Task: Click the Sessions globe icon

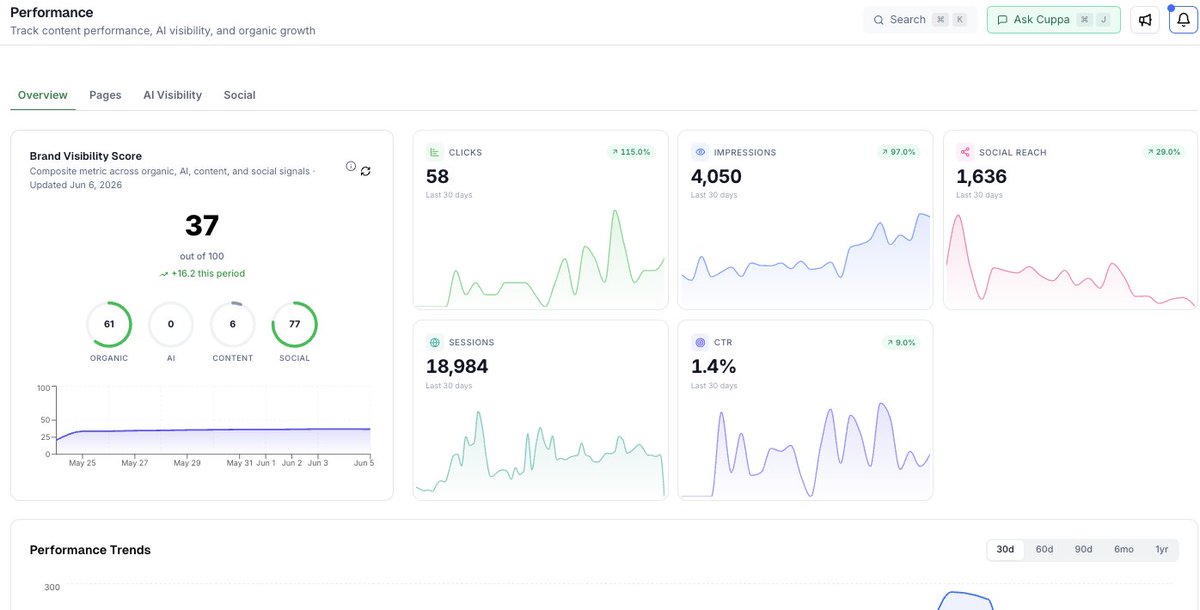Action: pos(435,342)
